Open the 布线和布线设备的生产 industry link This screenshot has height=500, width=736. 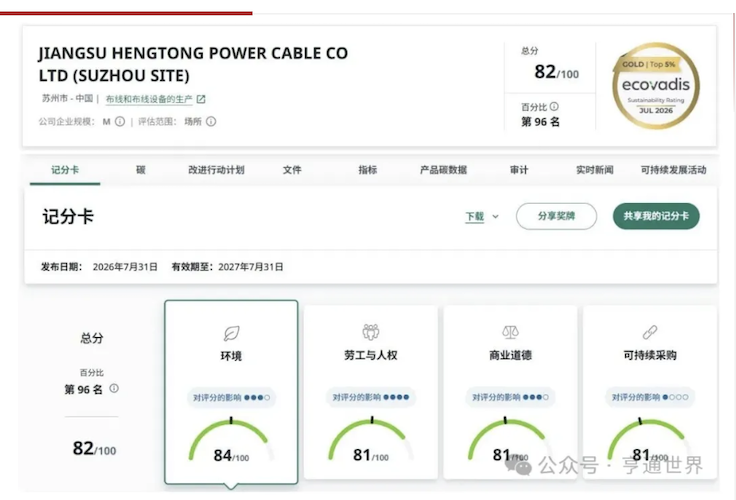(x=149, y=99)
